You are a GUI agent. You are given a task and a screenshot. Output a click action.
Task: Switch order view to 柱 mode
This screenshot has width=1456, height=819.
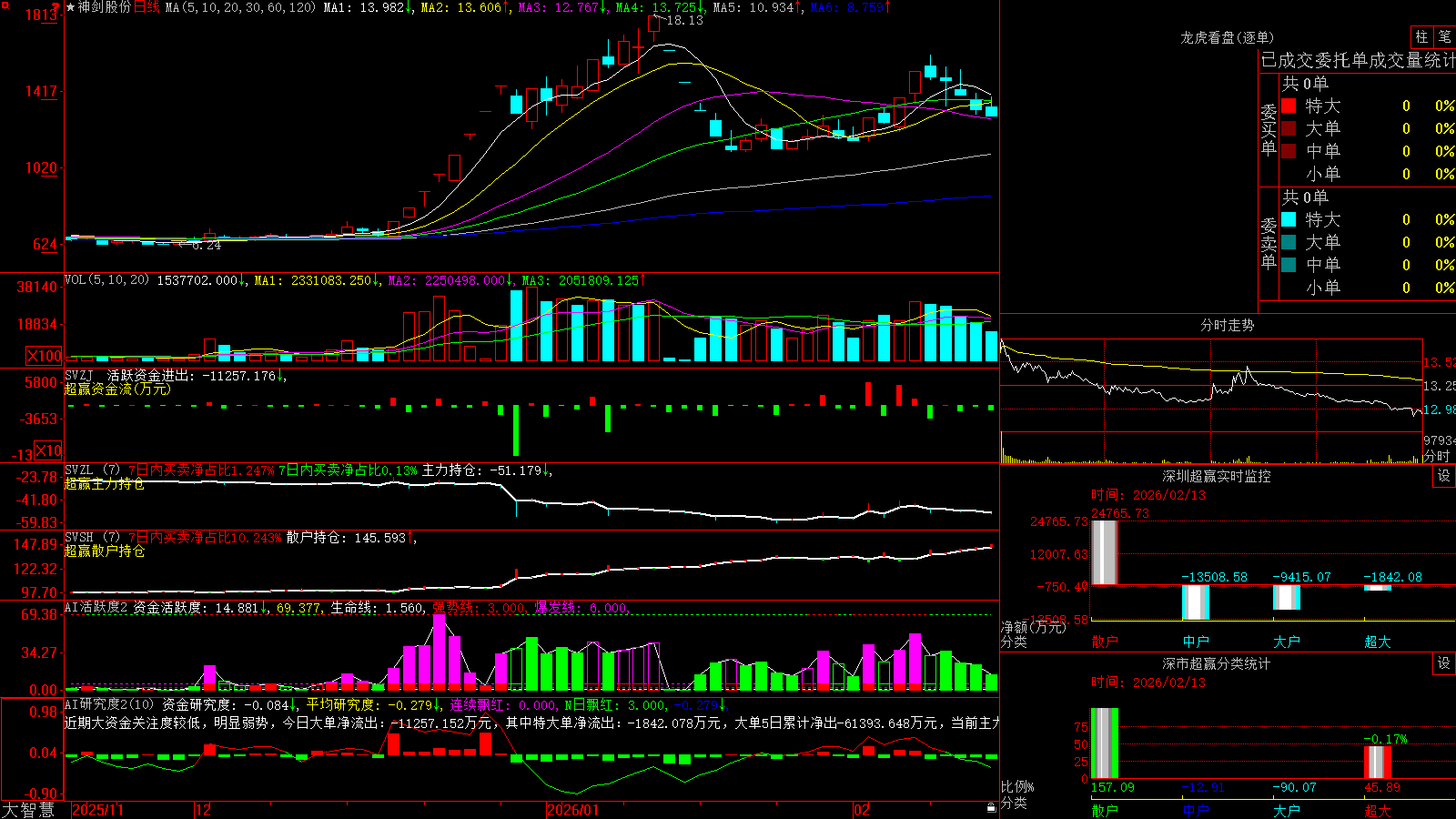point(1422,36)
